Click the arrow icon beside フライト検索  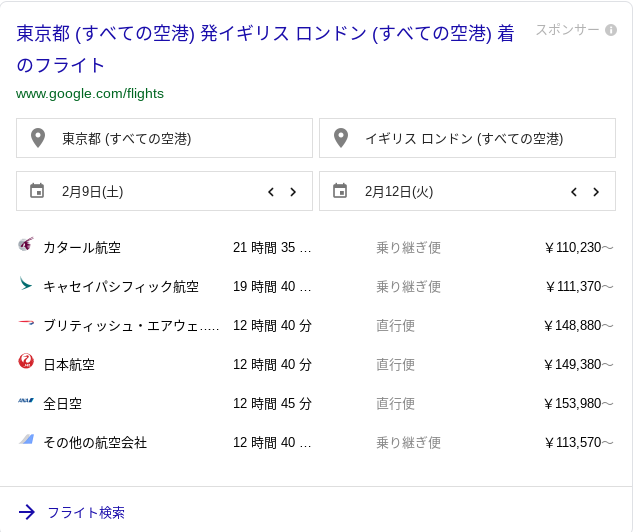click(x=27, y=512)
